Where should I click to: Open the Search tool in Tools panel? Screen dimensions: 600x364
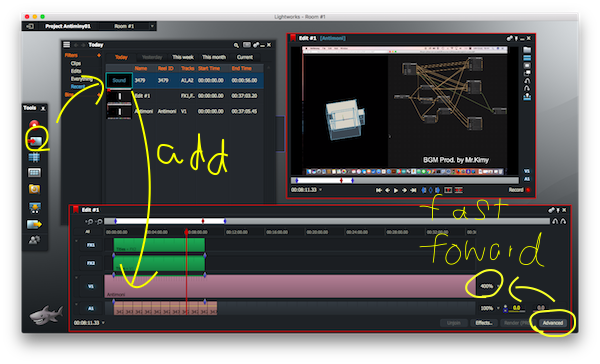34,189
